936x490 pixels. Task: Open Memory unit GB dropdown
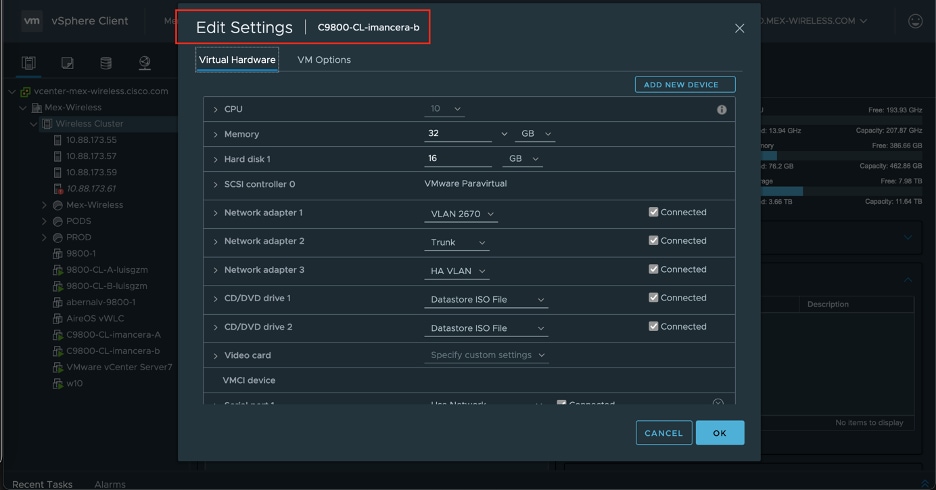535,134
